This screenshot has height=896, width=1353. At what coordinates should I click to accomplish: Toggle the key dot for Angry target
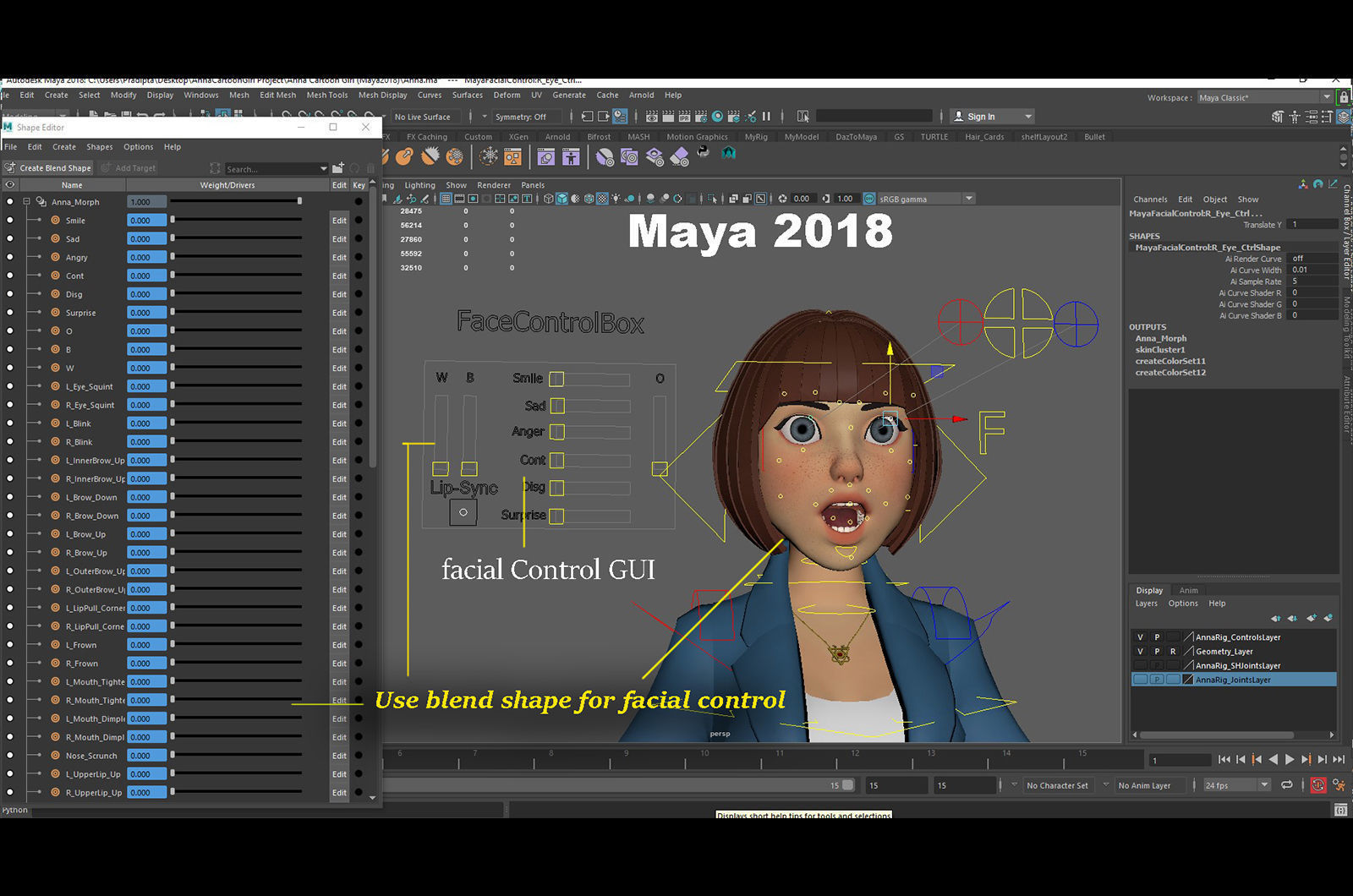pyautogui.click(x=359, y=258)
